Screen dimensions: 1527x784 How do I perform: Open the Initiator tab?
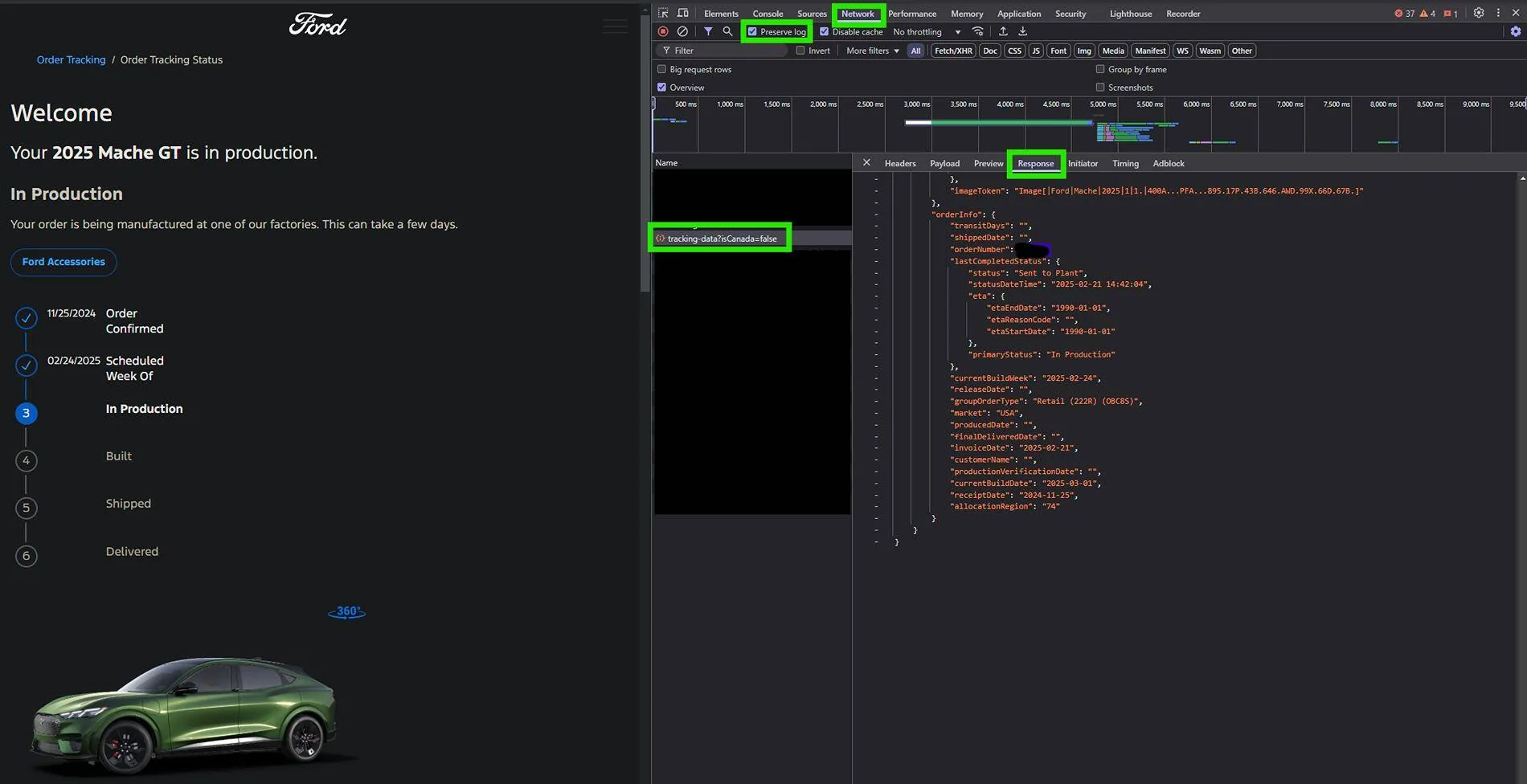(1083, 163)
